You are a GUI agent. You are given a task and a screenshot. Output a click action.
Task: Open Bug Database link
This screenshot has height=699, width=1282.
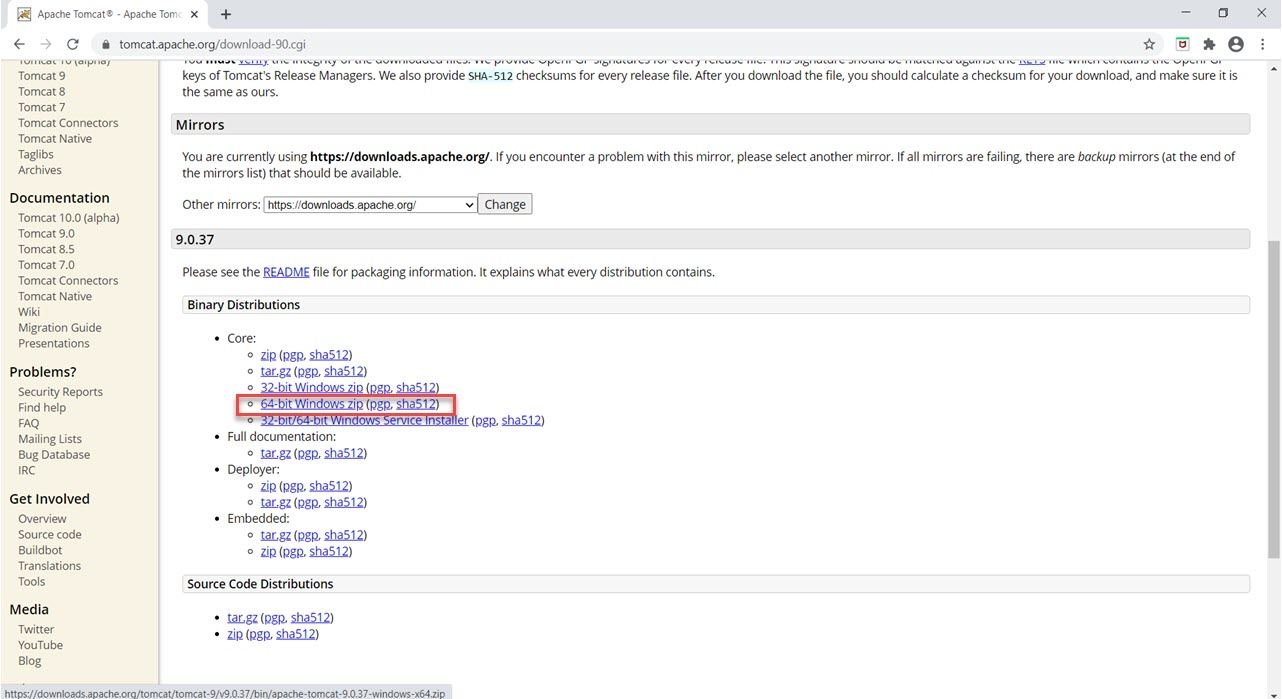click(x=54, y=455)
